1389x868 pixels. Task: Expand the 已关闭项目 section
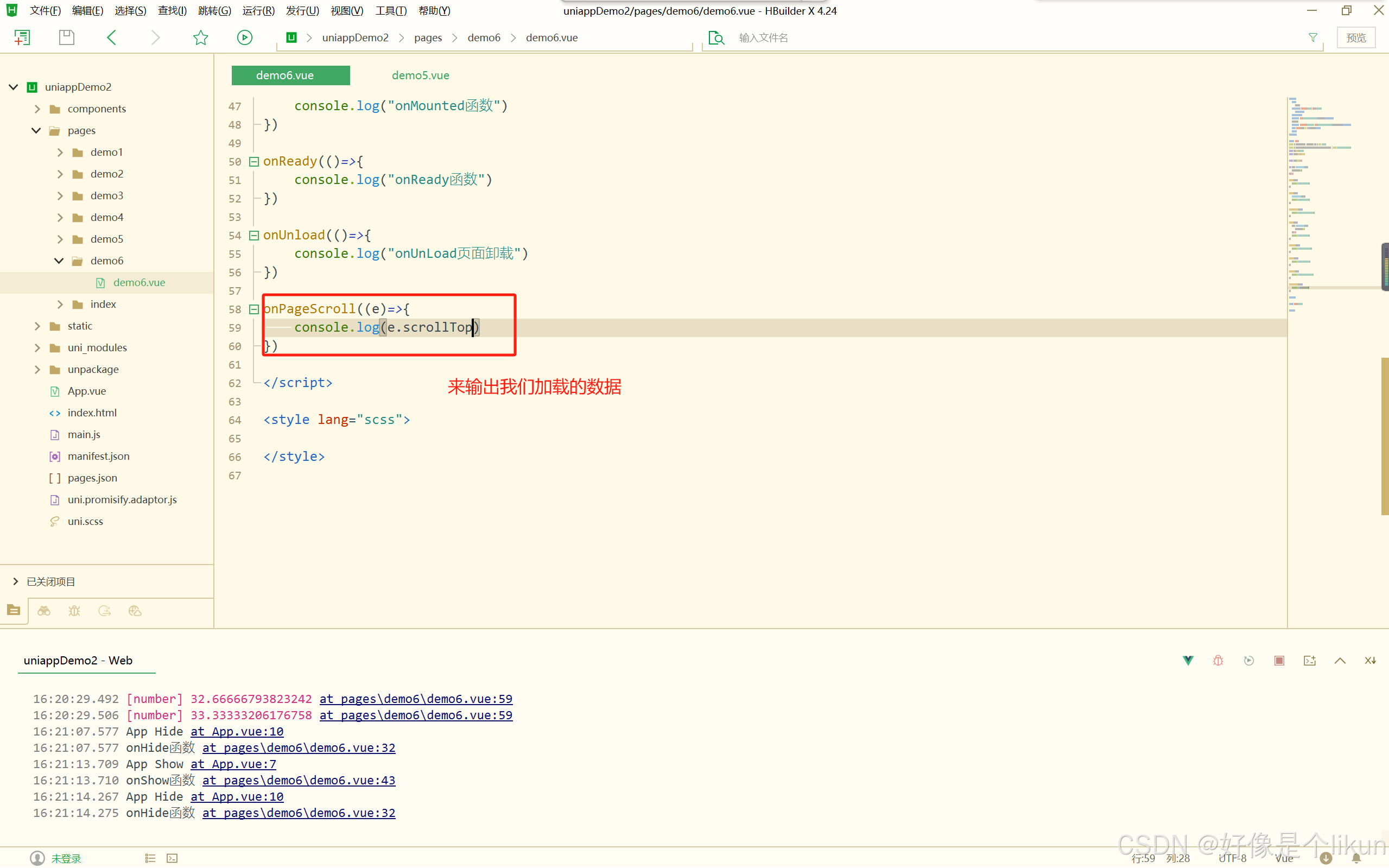pos(16,581)
